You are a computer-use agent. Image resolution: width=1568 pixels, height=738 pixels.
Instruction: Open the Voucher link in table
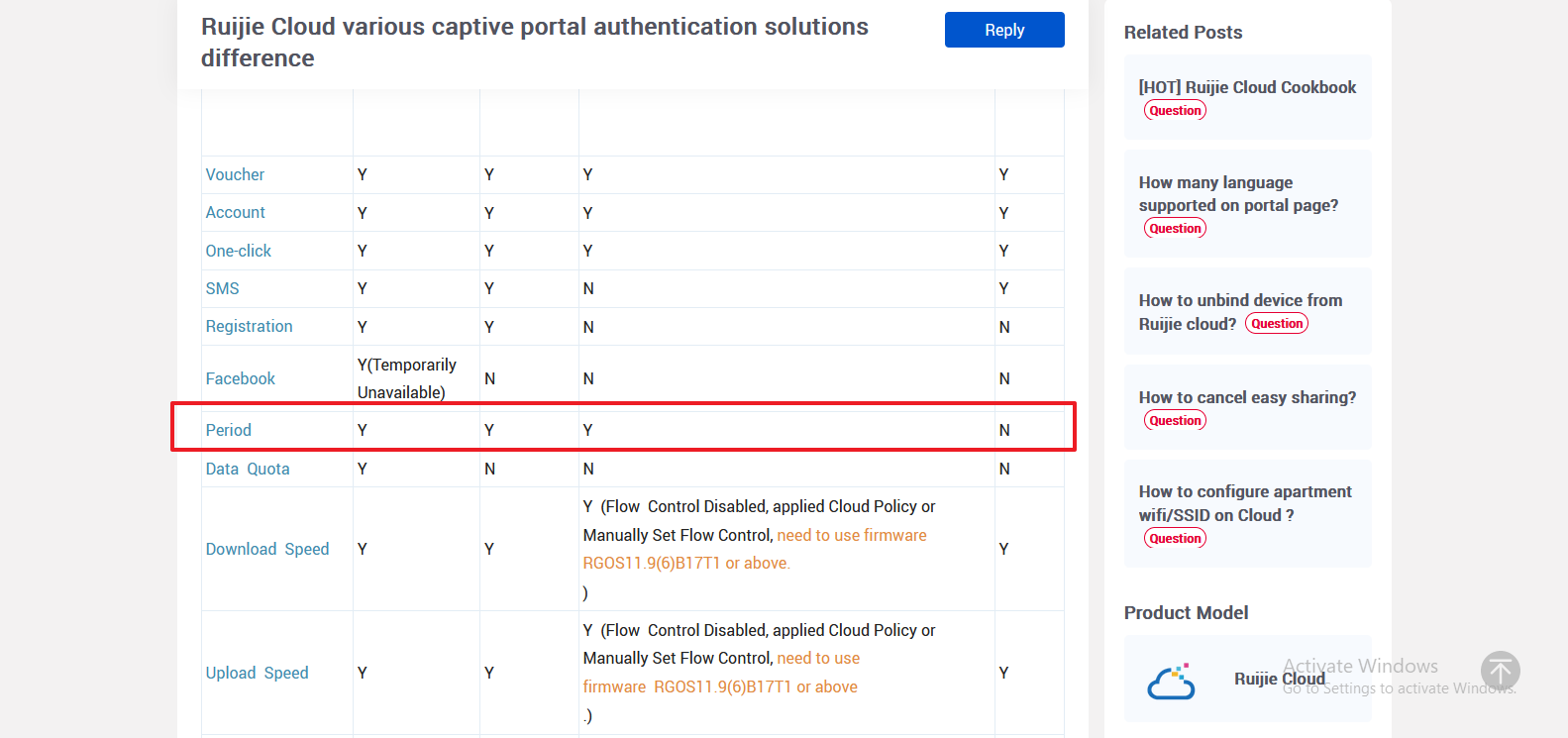[235, 174]
